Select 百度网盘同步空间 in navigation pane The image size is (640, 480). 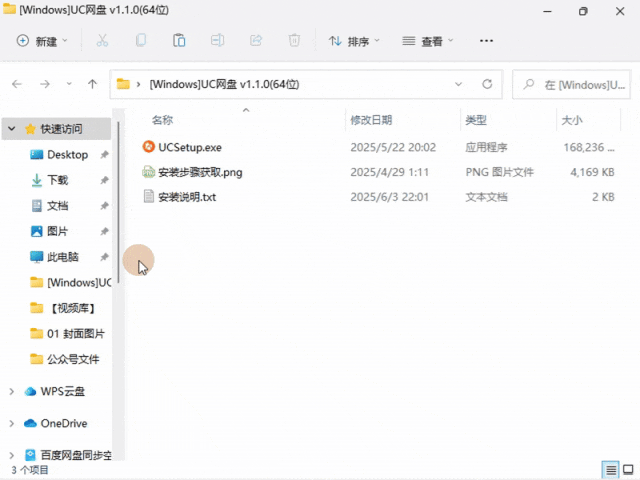click(x=76, y=455)
